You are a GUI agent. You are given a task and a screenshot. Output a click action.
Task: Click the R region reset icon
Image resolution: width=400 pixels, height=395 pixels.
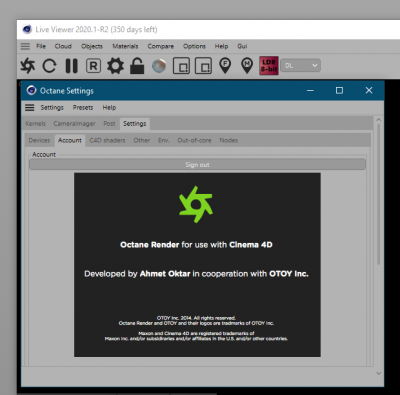(93, 66)
